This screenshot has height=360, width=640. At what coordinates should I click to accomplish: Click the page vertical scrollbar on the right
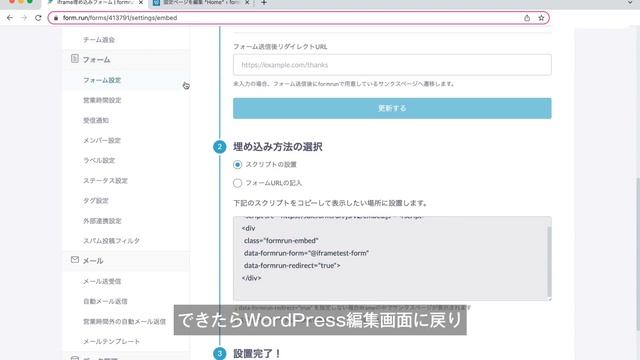(x=638, y=253)
